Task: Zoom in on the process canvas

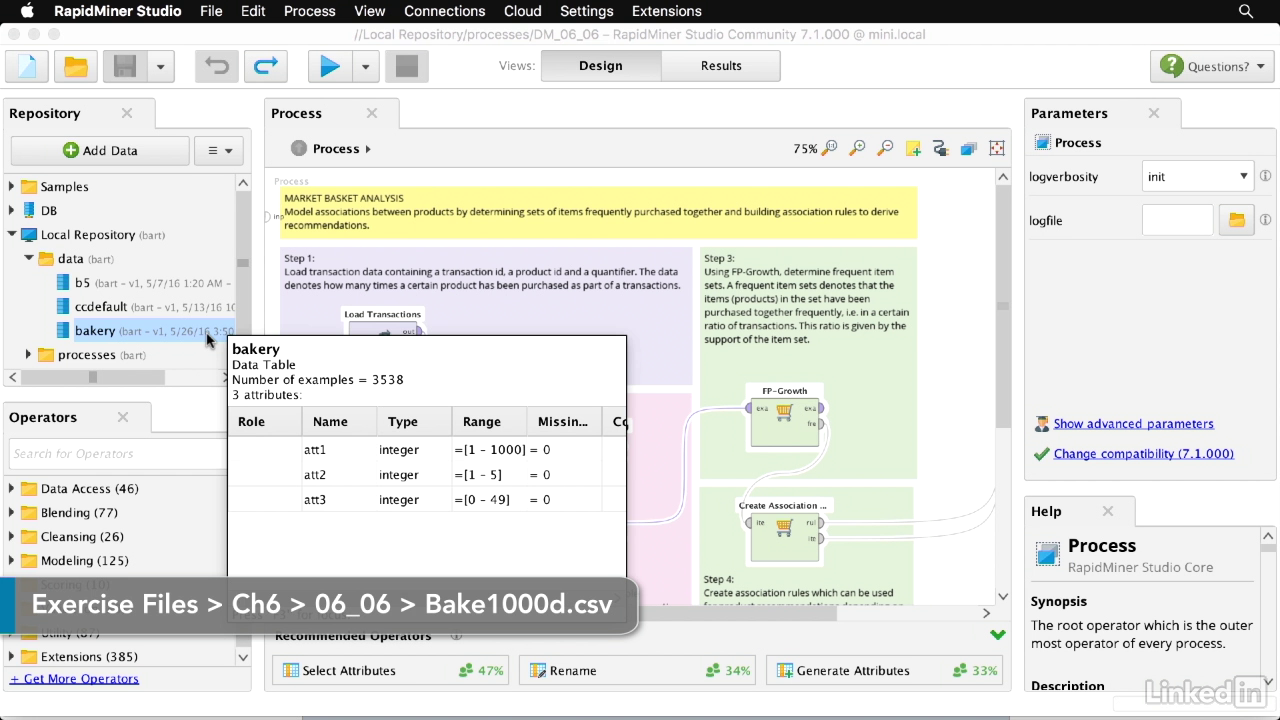Action: [857, 149]
